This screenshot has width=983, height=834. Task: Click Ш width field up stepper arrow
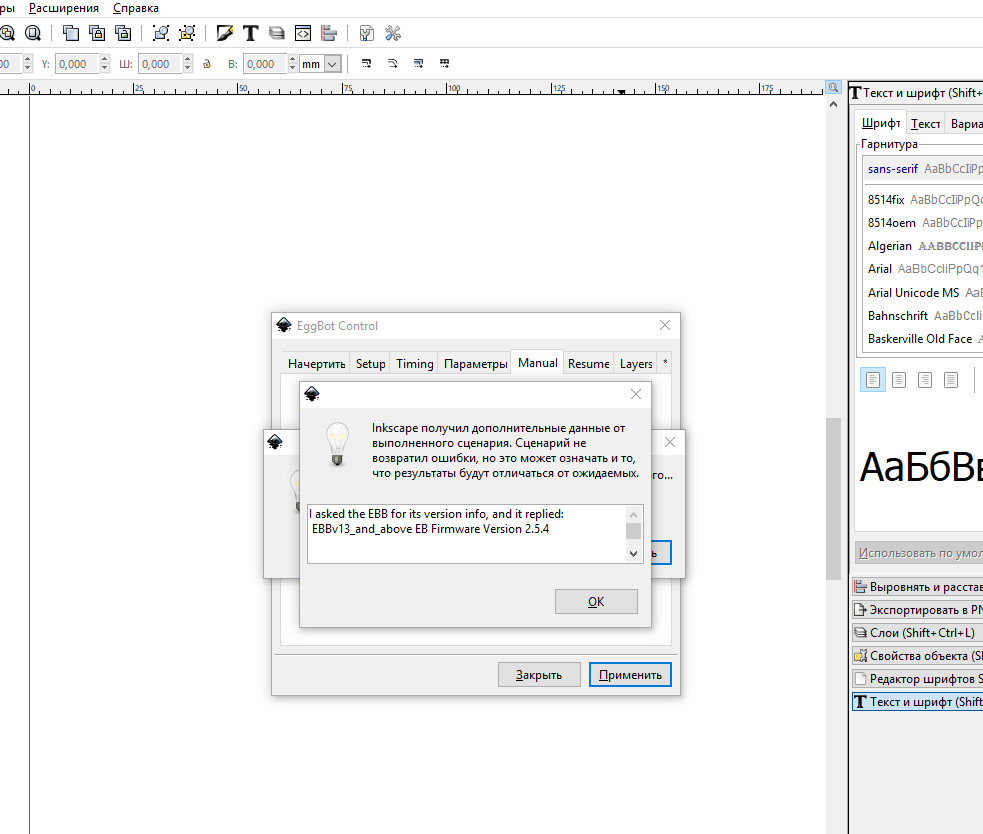[x=187, y=60]
